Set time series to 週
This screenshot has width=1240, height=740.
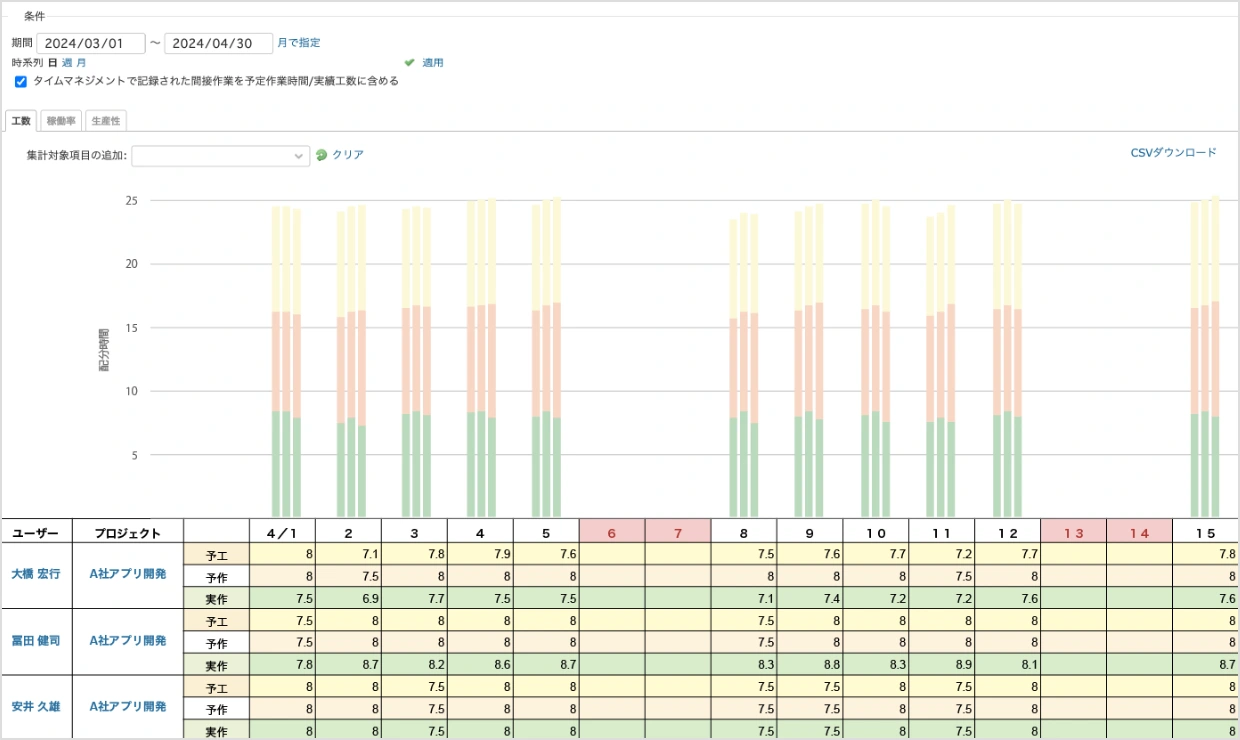click(67, 62)
